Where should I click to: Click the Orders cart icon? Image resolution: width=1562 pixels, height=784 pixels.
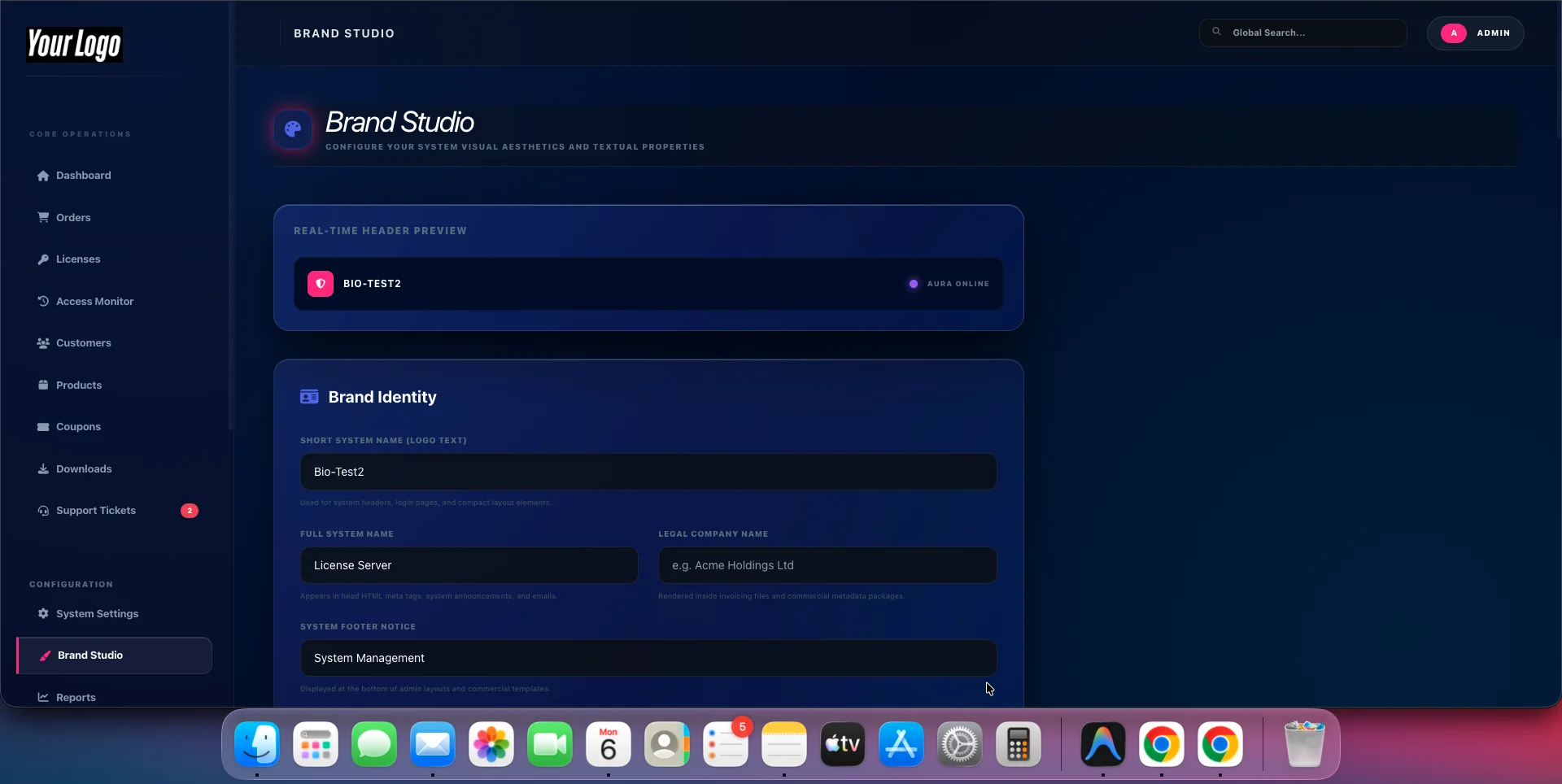[x=43, y=217]
